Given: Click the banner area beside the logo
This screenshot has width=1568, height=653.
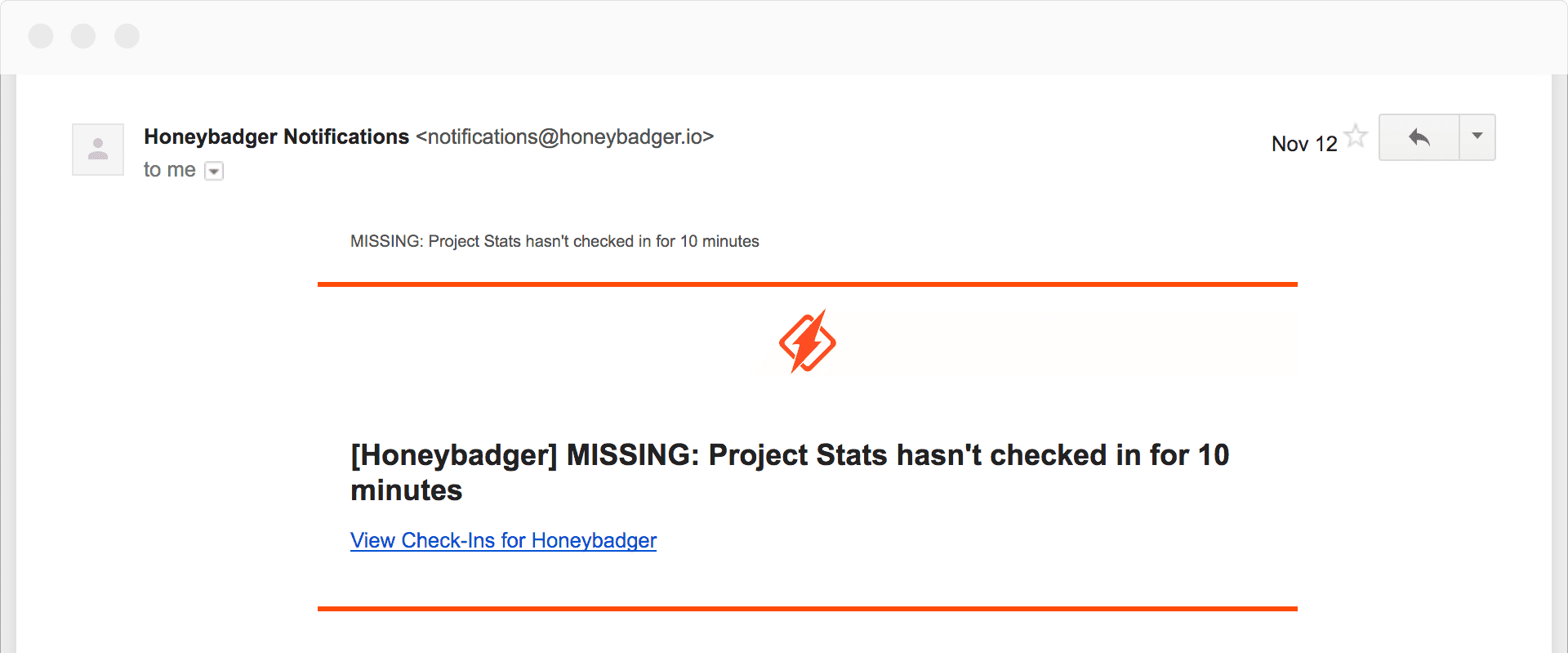Looking at the screenshot, I should pyautogui.click(x=1062, y=343).
